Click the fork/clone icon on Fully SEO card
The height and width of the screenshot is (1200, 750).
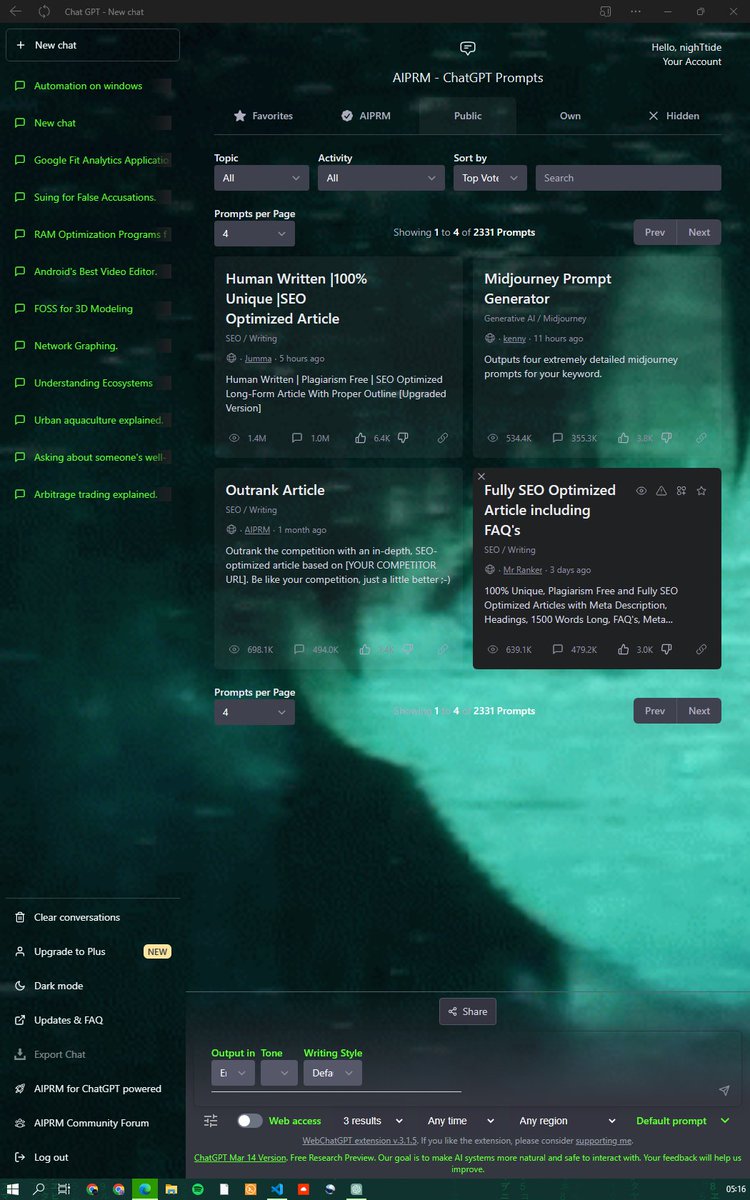[x=681, y=491]
